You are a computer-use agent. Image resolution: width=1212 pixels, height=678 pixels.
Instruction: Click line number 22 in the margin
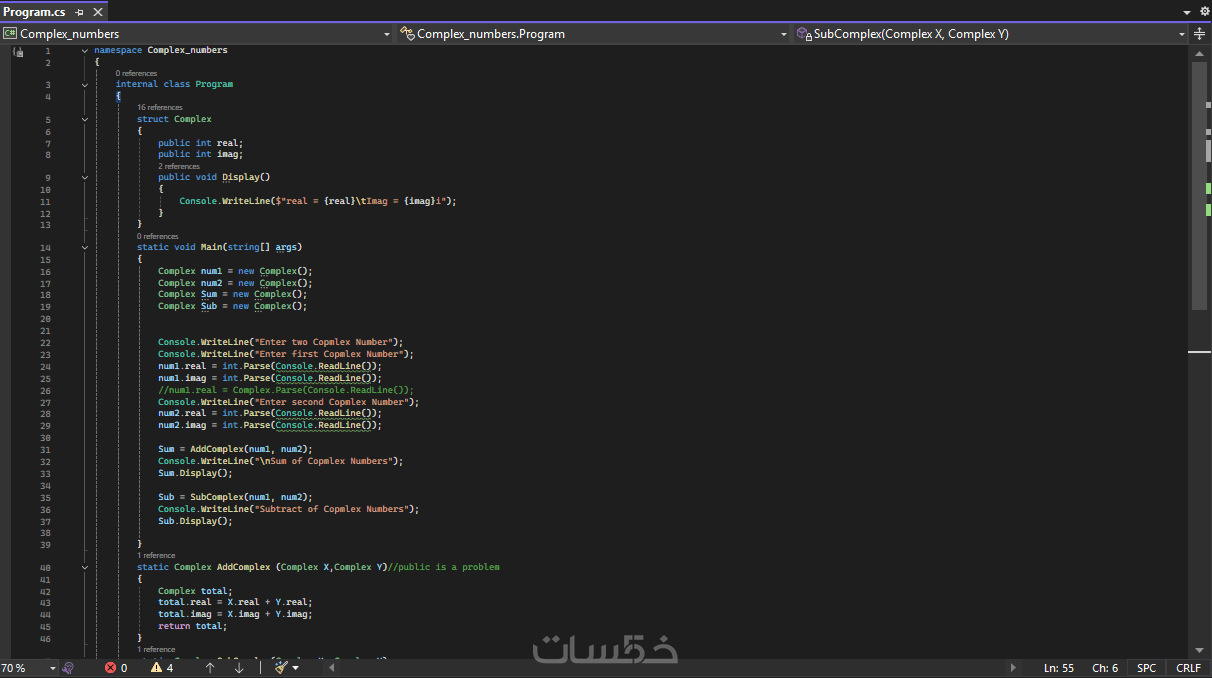[x=45, y=342]
